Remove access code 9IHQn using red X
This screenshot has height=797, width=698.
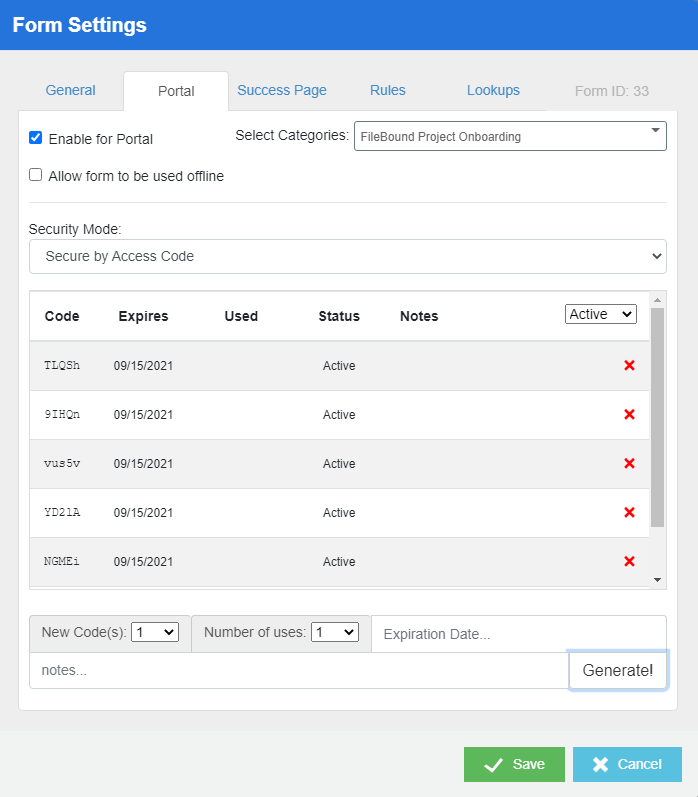[x=629, y=415]
